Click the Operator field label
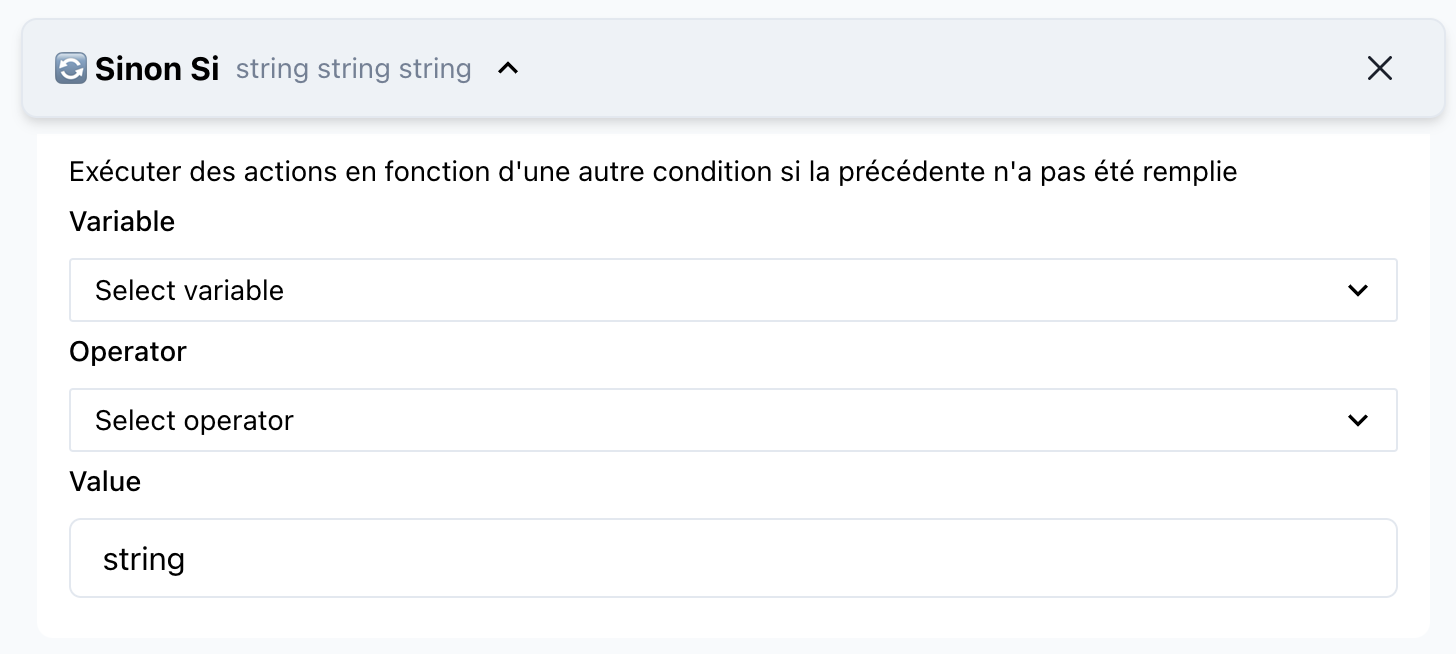 pyautogui.click(x=128, y=352)
